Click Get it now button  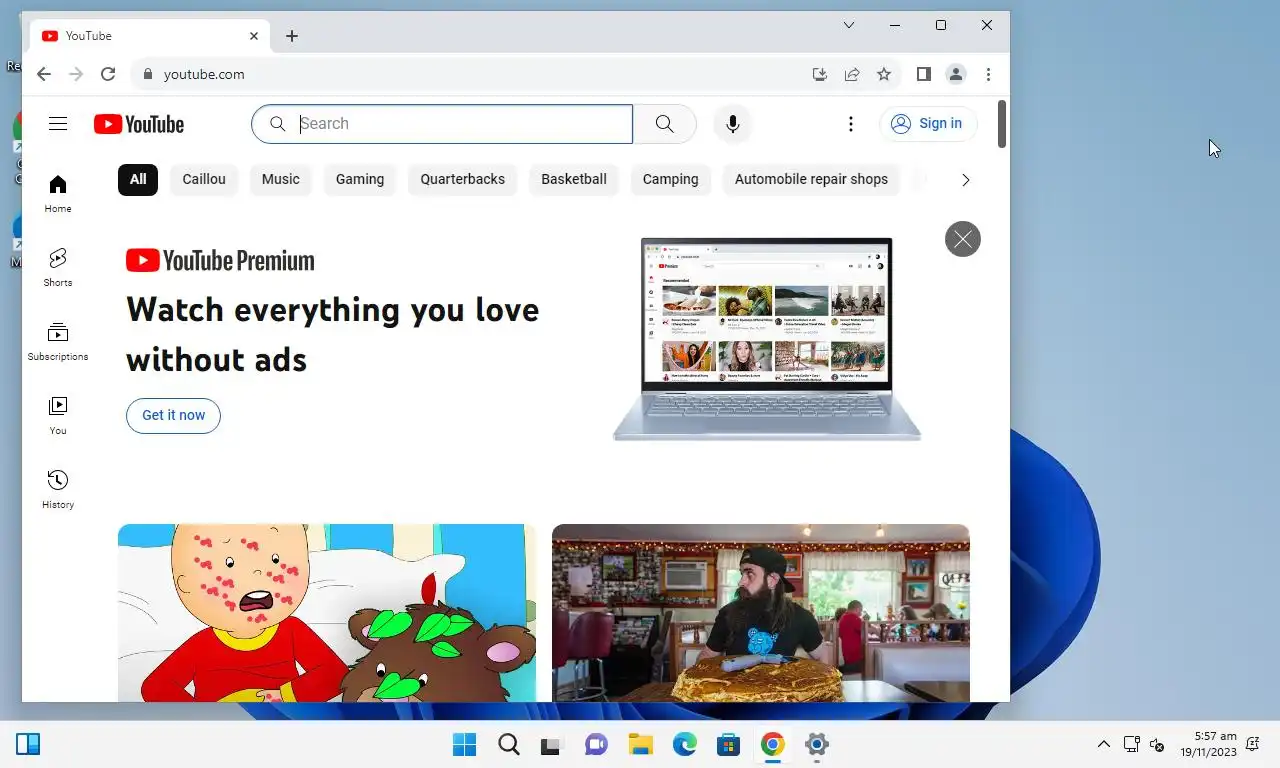click(173, 415)
